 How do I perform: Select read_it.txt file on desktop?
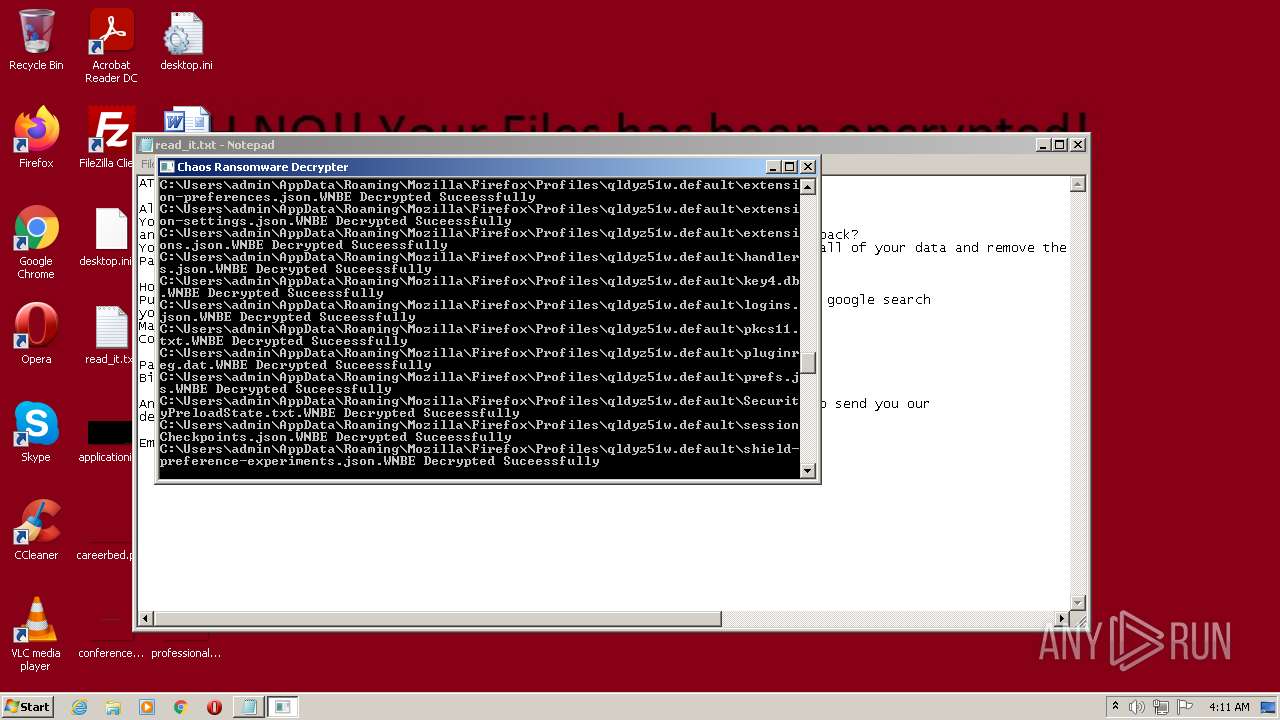coord(110,333)
